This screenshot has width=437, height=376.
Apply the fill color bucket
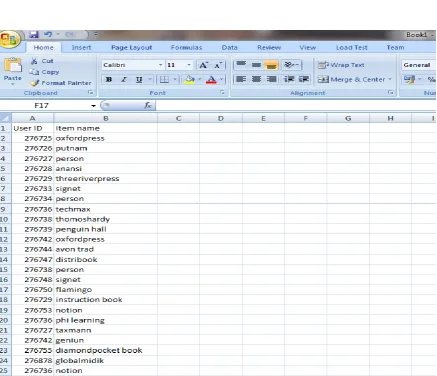[x=190, y=79]
